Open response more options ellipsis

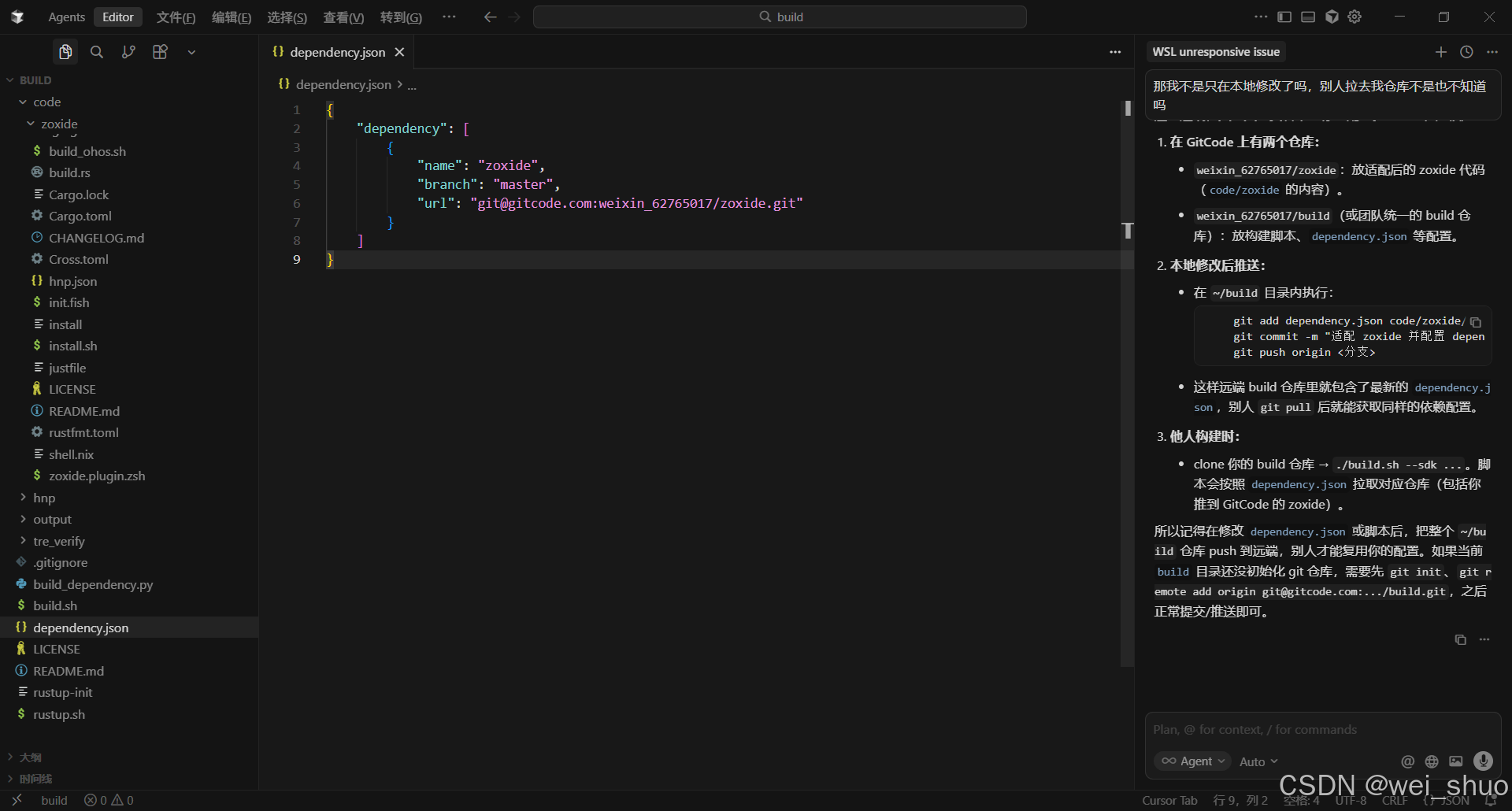click(x=1484, y=639)
